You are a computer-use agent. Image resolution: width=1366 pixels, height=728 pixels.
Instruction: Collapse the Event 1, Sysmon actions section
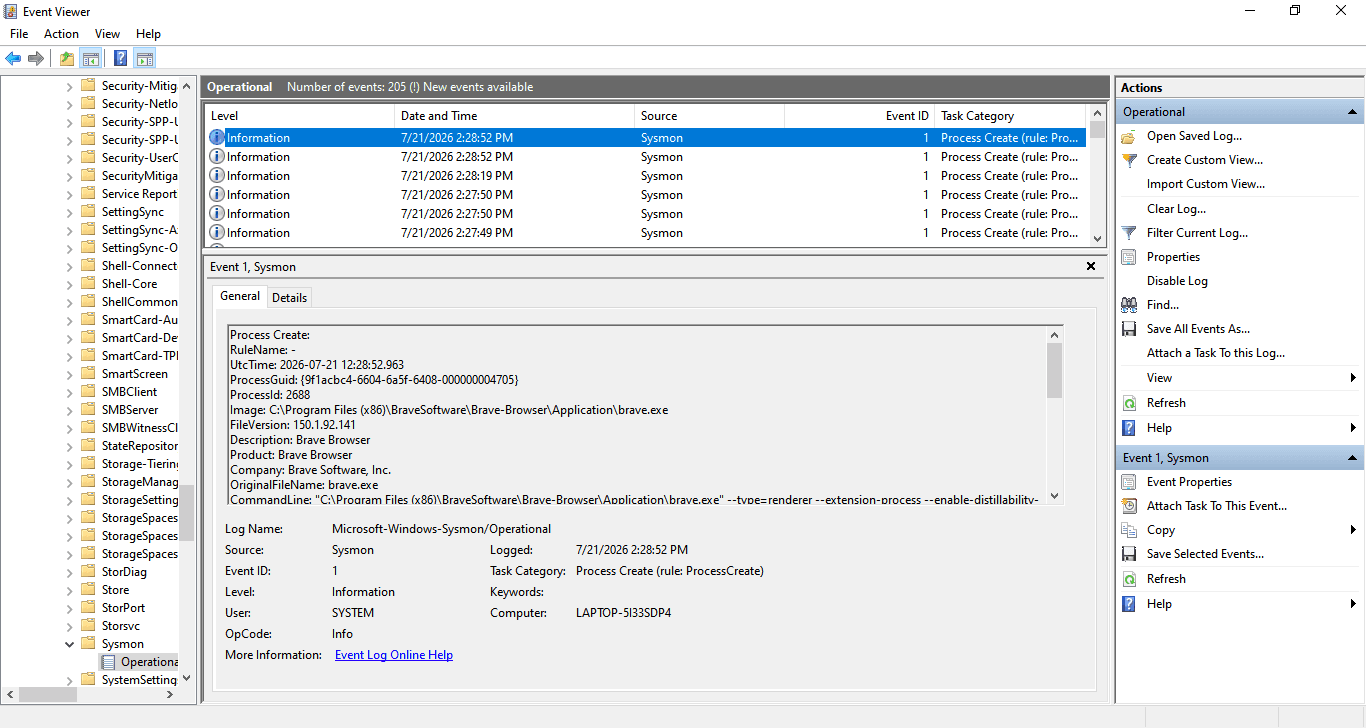(1352, 458)
